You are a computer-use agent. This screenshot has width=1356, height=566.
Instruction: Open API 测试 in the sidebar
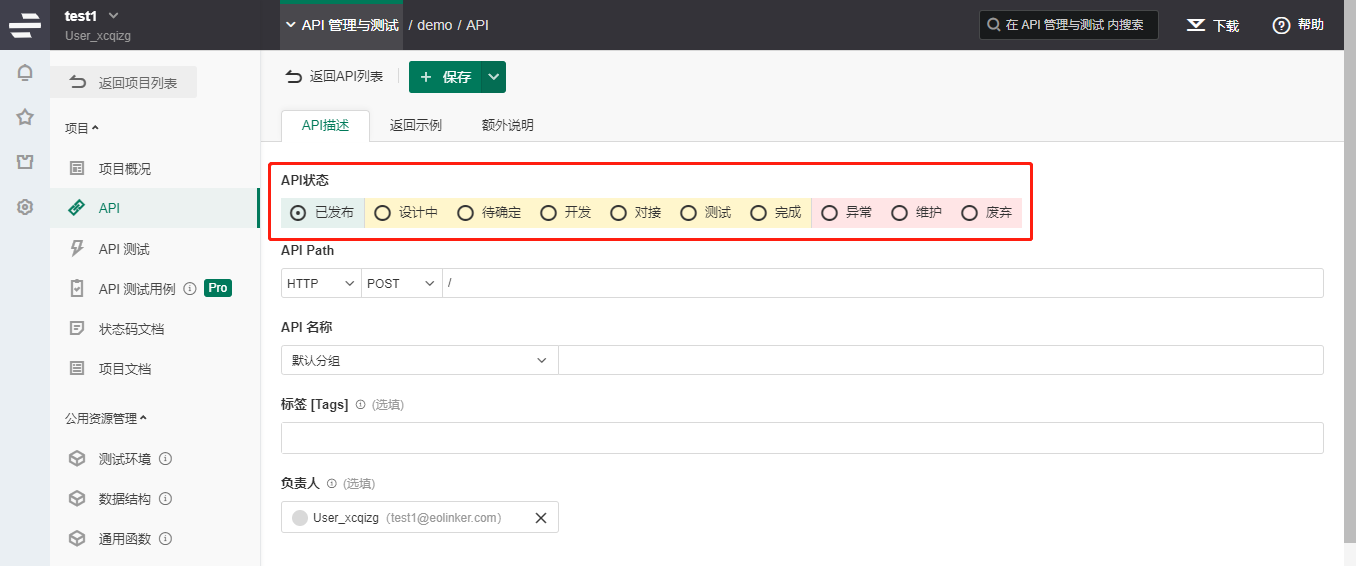[x=124, y=249]
